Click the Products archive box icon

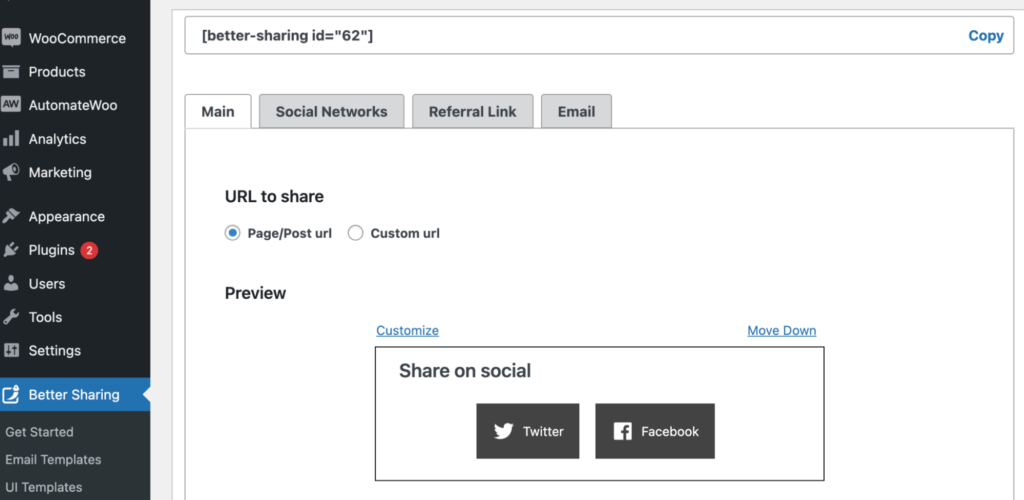tap(11, 71)
